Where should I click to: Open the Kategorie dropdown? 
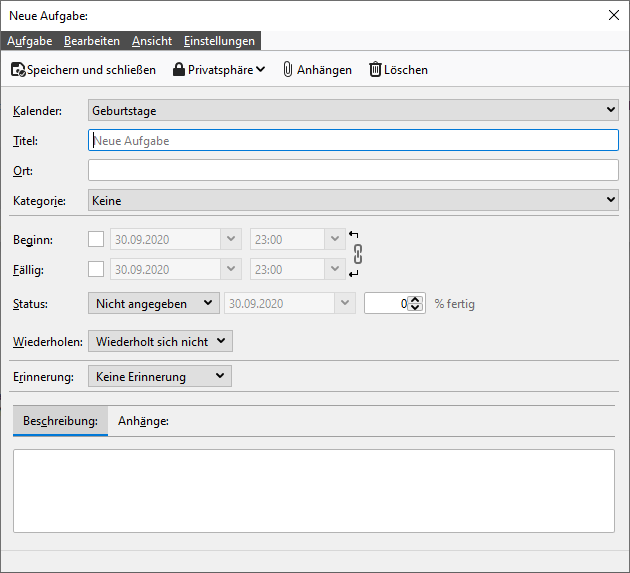[353, 201]
